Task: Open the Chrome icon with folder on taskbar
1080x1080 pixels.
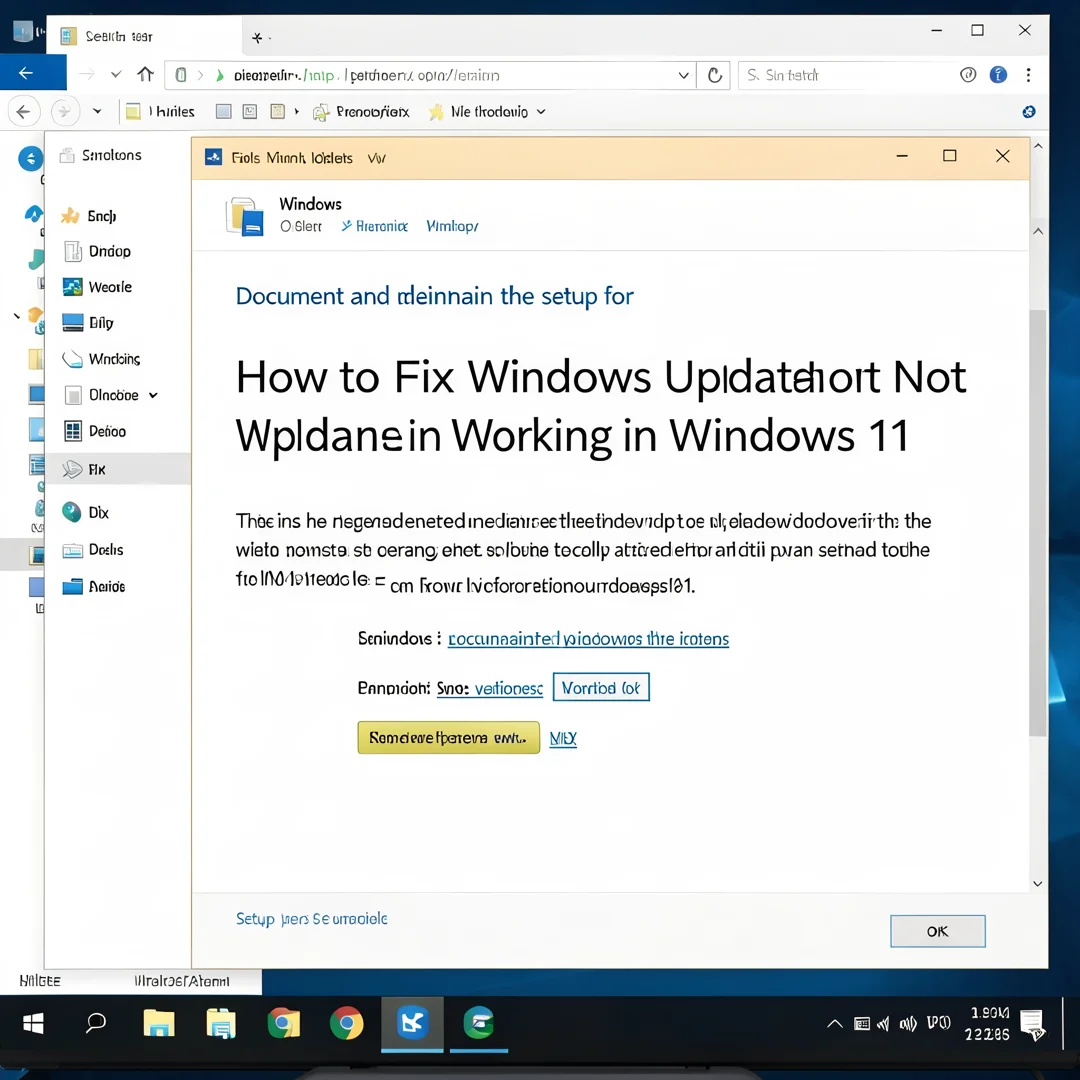Action: point(284,1024)
